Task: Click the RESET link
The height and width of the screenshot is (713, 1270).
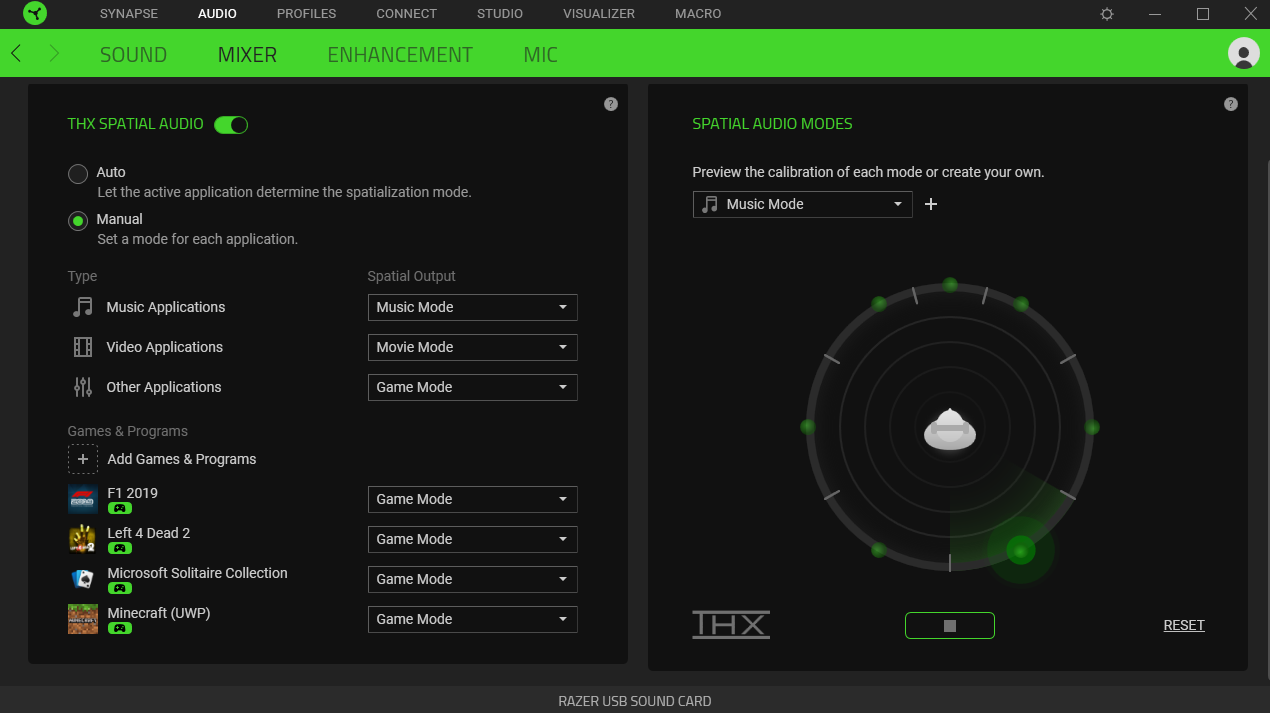Action: point(1184,625)
